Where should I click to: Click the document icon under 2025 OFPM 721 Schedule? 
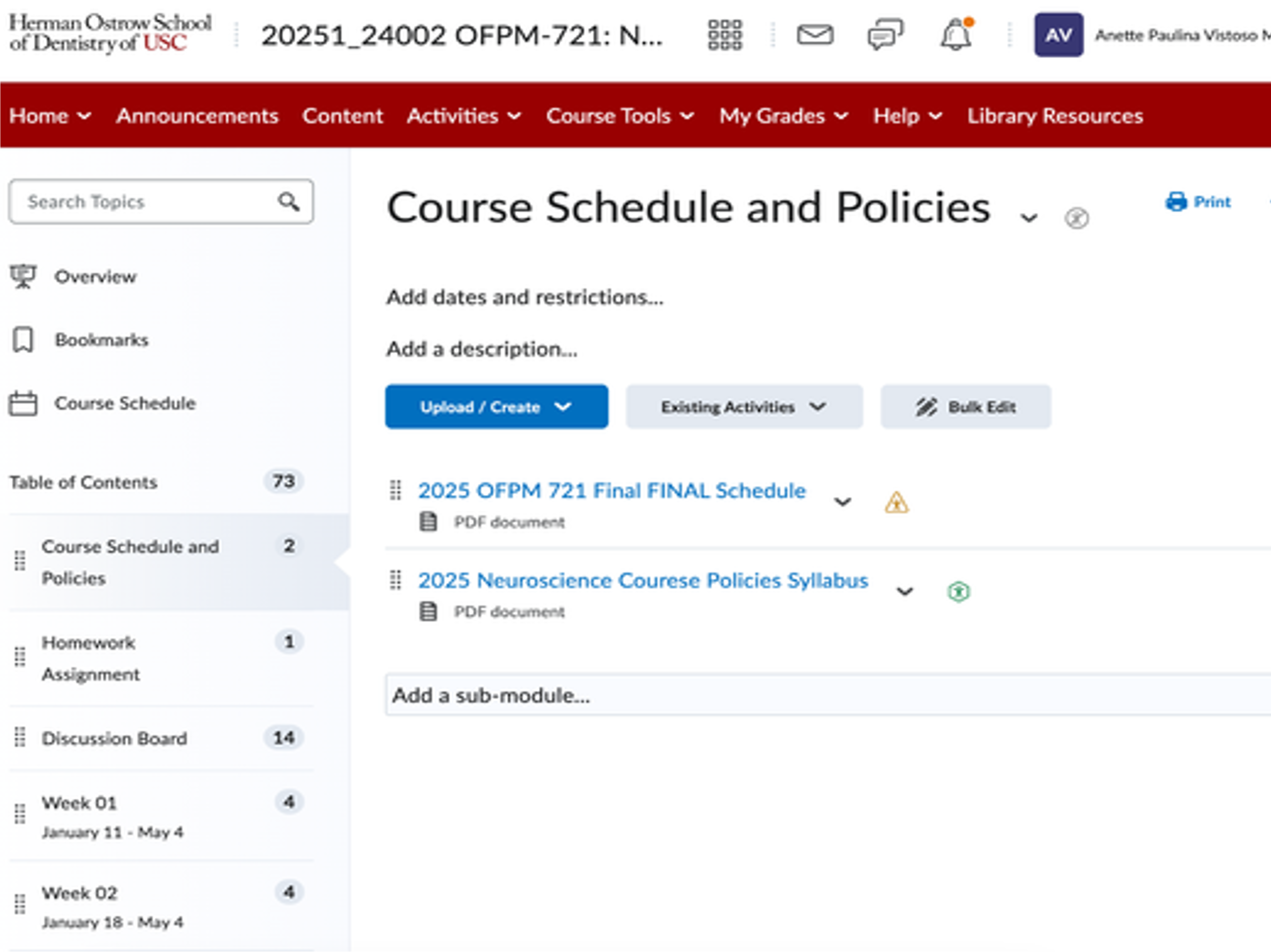(428, 521)
